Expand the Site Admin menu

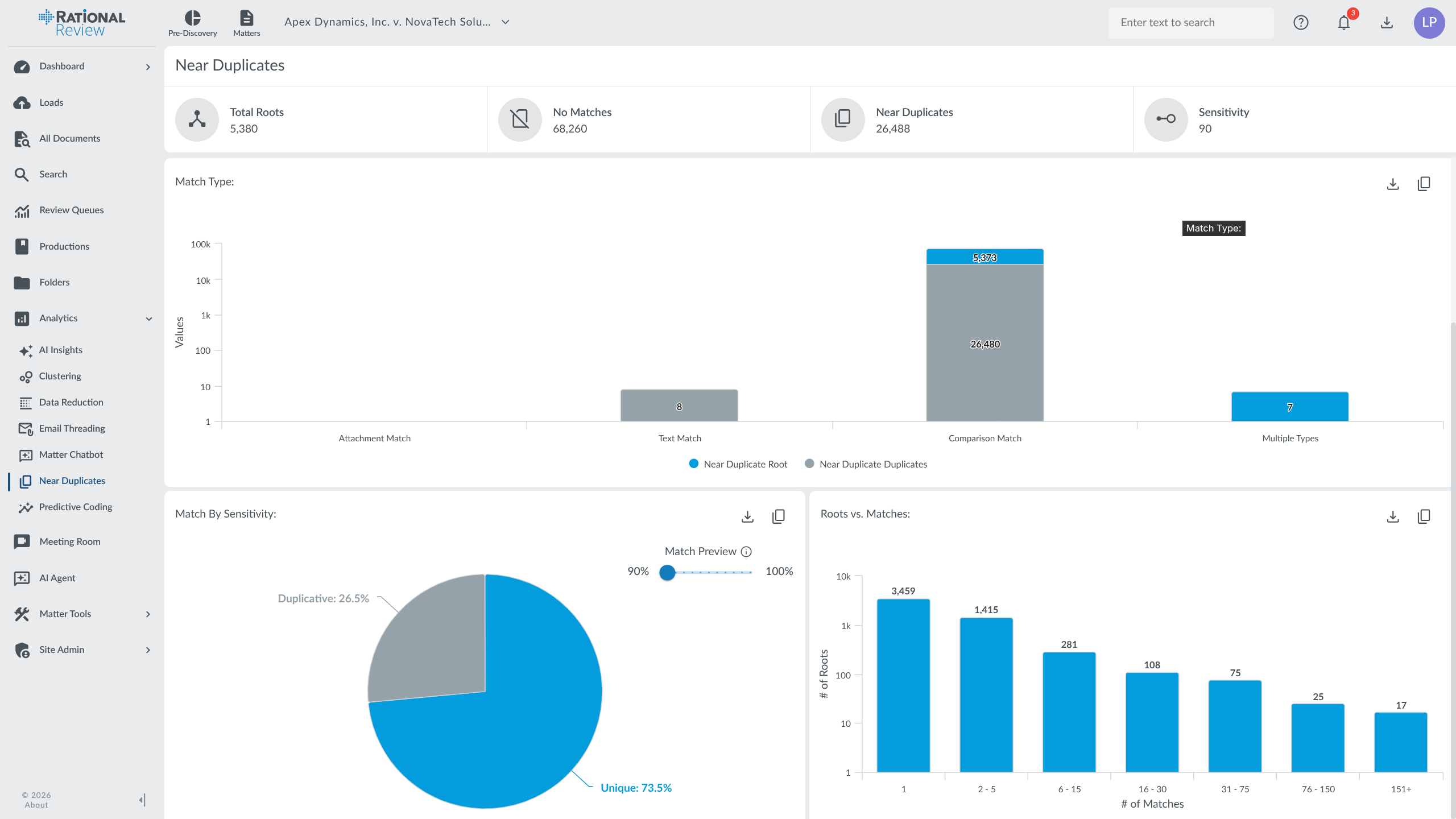(x=148, y=650)
